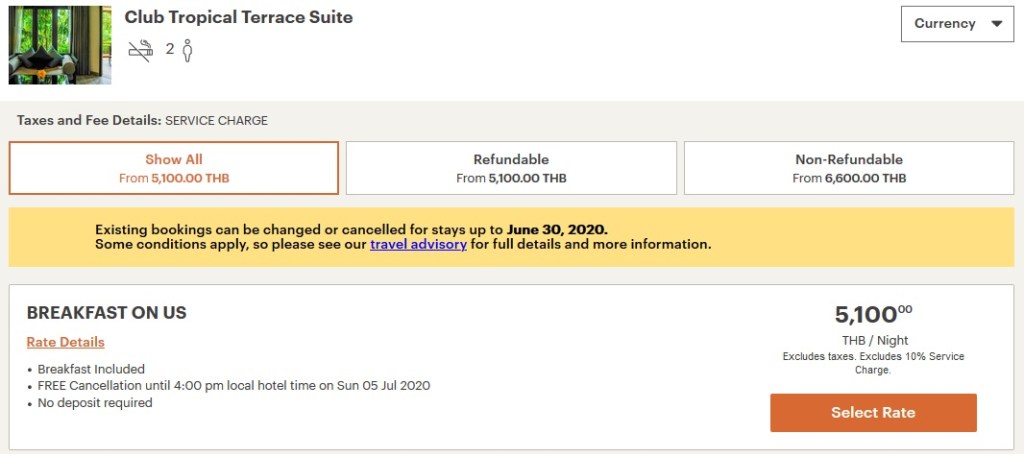The image size is (1024, 457).
Task: Click the no-smoking icon under the room title
Action: click(x=140, y=50)
